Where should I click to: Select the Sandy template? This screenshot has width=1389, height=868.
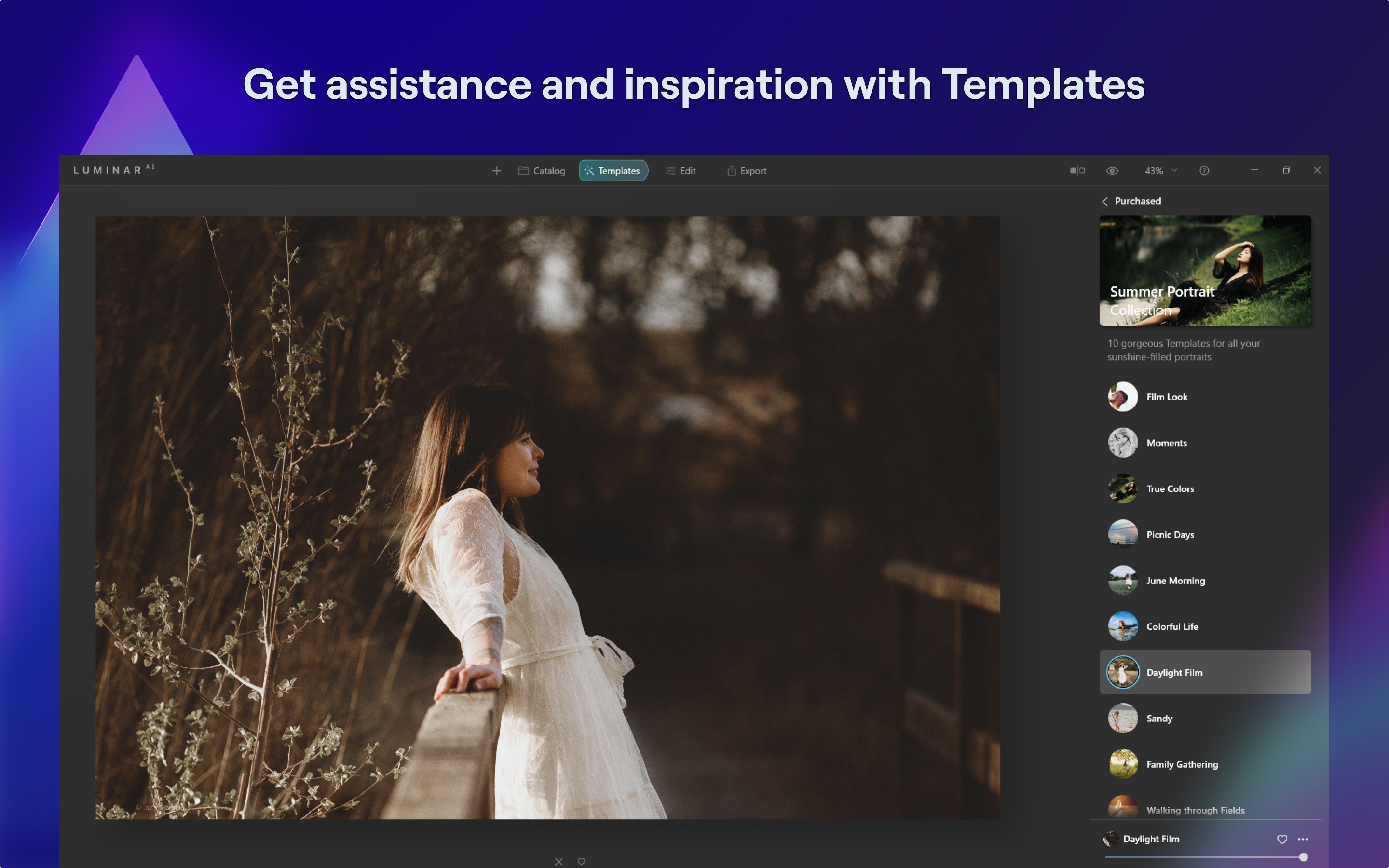(x=1159, y=718)
